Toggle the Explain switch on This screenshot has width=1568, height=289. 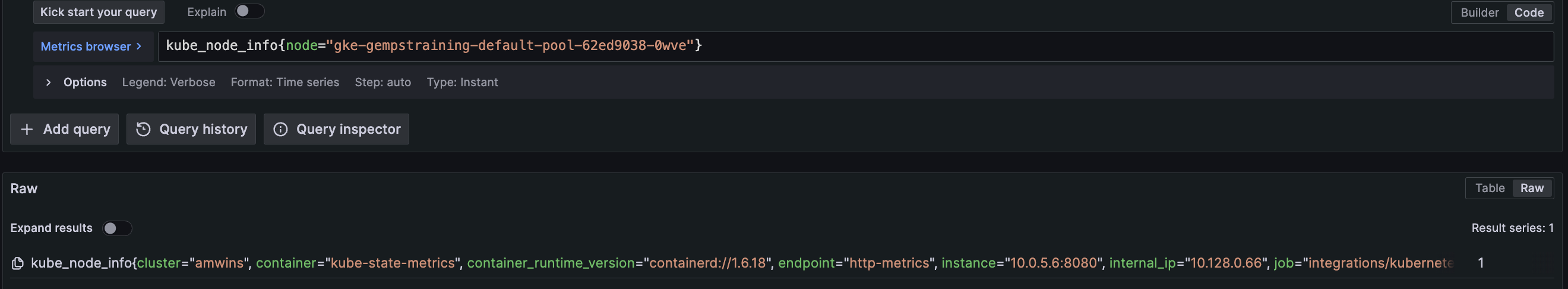pos(249,11)
